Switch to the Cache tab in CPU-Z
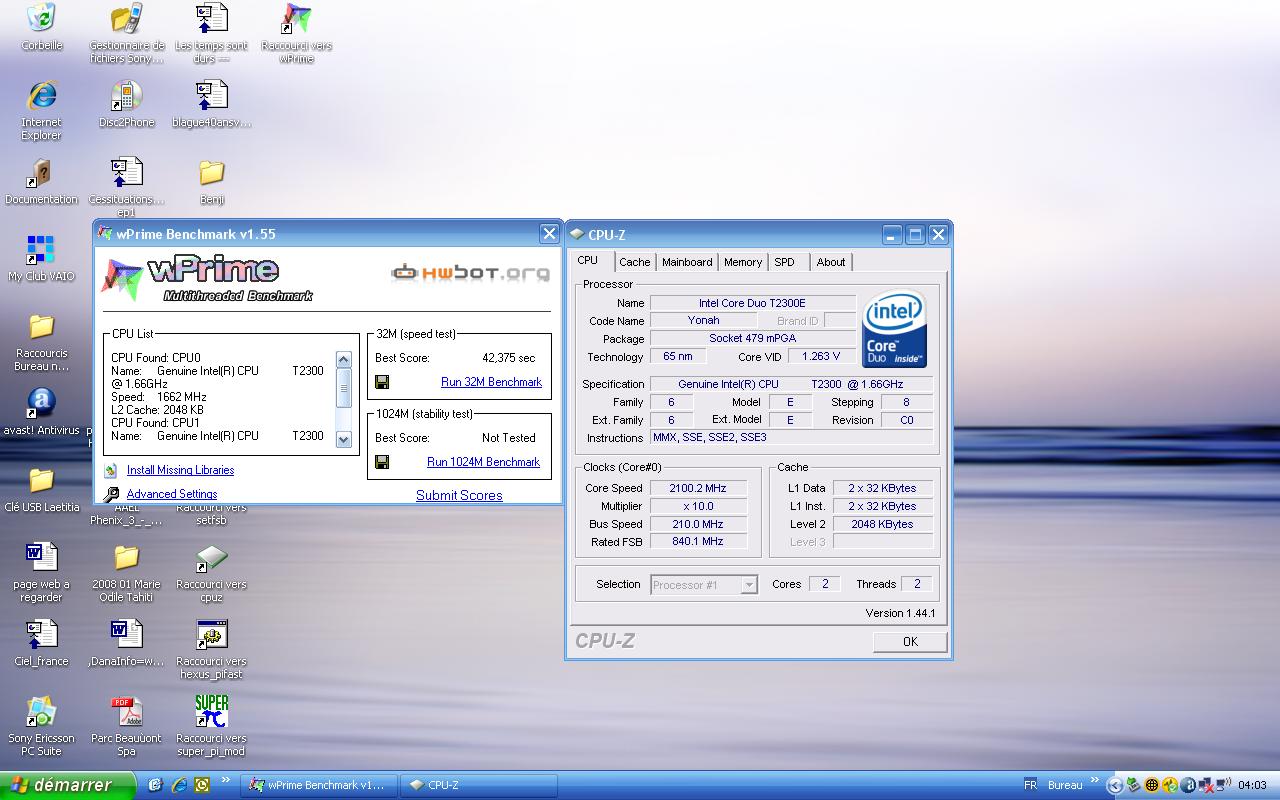 pos(634,262)
